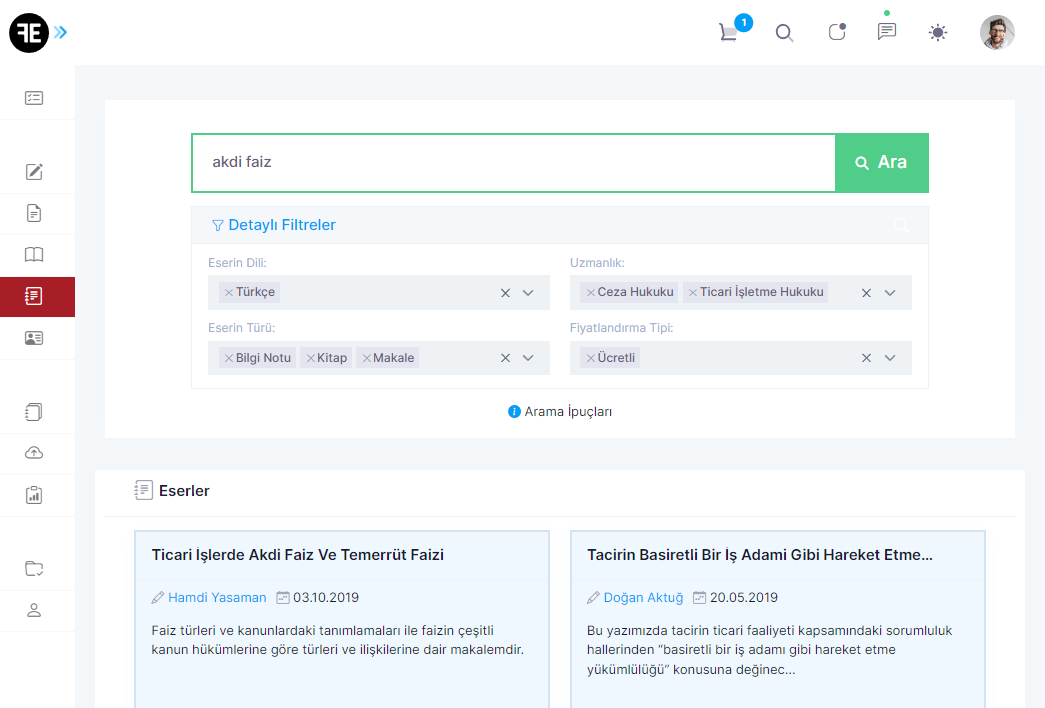Screen dimensions: 1045x708
Task: Open the user account sidebar item
Action: [34, 610]
